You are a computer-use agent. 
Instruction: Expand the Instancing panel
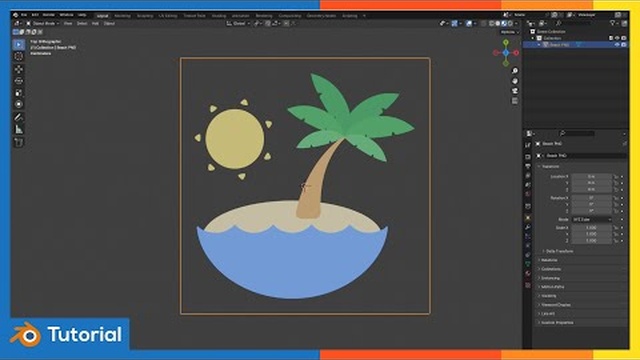coord(549,278)
